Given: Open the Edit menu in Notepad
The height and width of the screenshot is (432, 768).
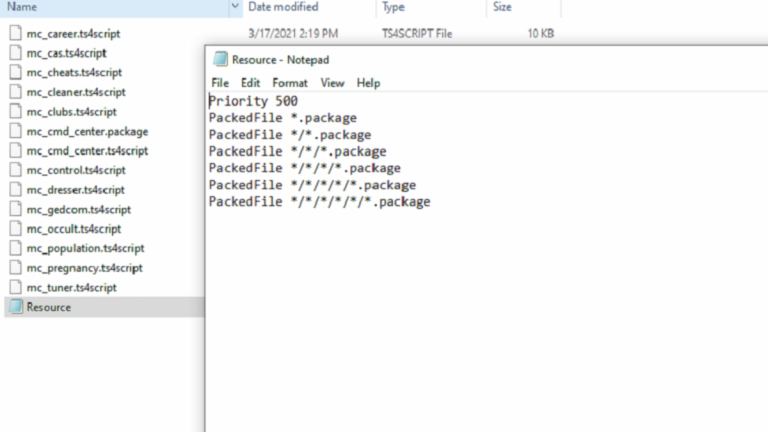Looking at the screenshot, I should (x=250, y=83).
